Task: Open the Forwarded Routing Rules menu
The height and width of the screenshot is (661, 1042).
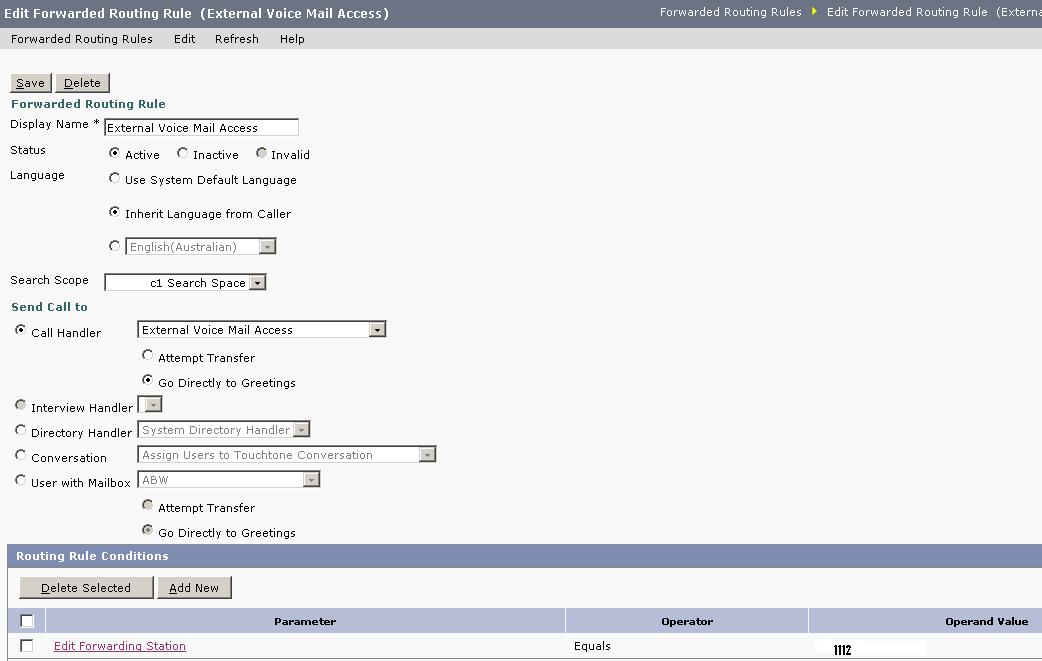Action: [x=82, y=39]
